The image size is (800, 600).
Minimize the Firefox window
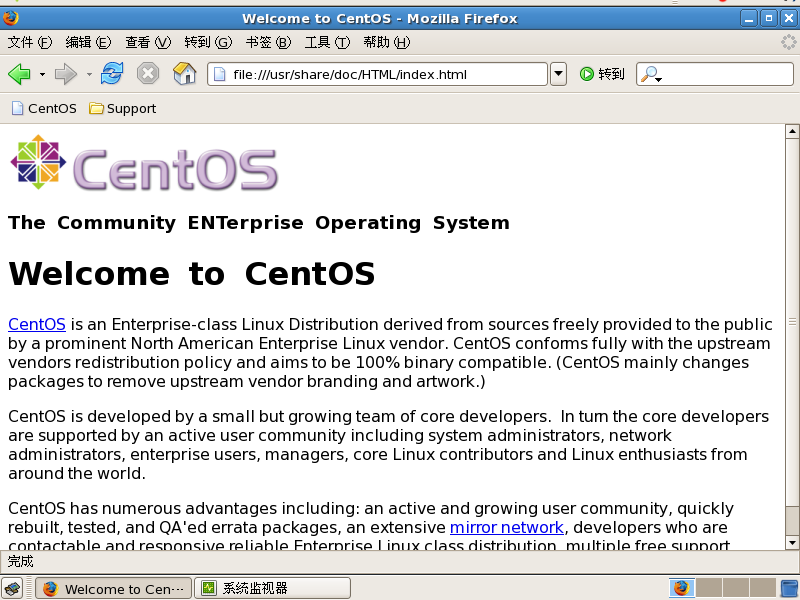(749, 19)
